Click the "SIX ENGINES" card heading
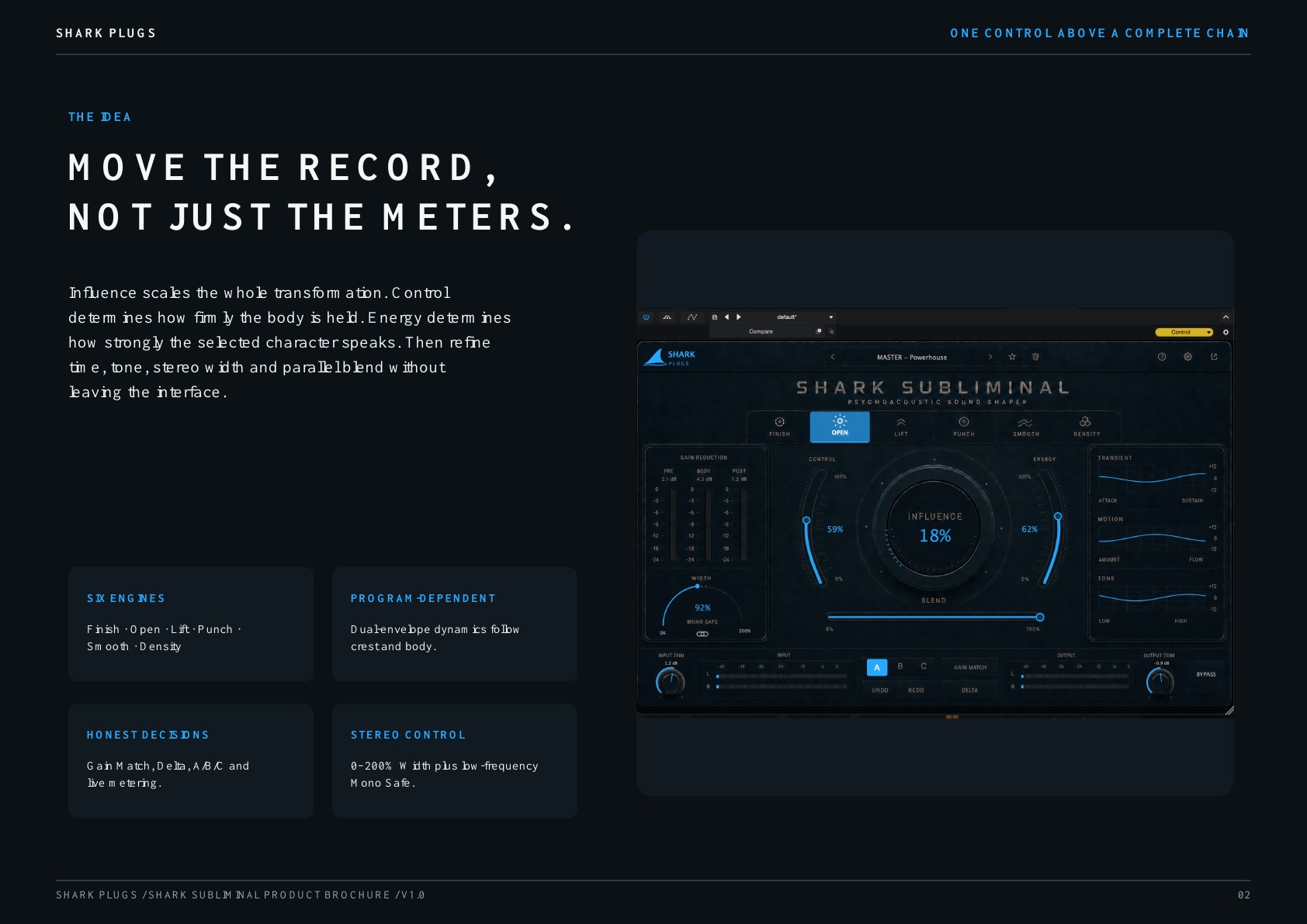The height and width of the screenshot is (924, 1307). pyautogui.click(x=126, y=598)
